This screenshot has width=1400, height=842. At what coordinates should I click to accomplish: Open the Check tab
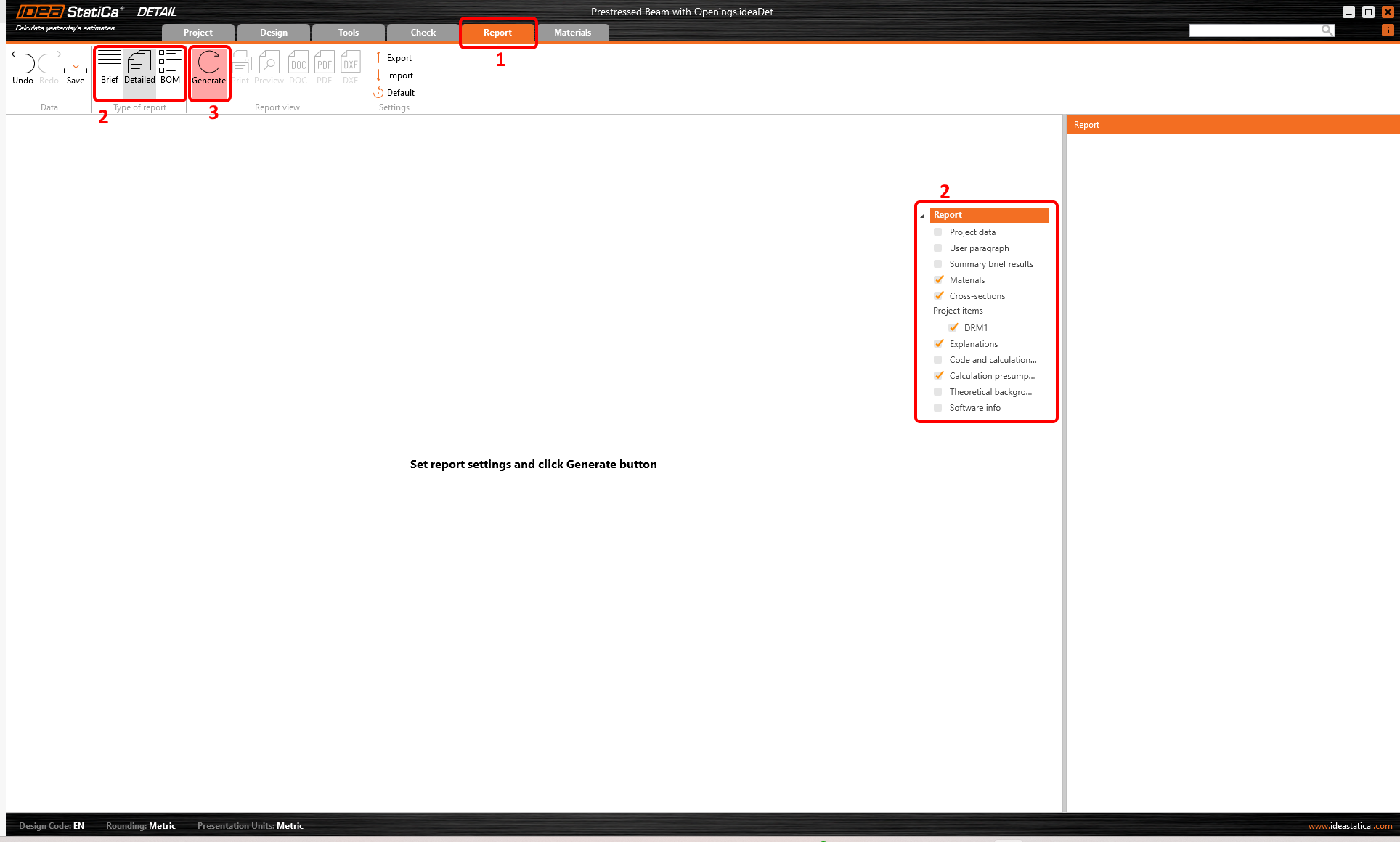pos(423,33)
